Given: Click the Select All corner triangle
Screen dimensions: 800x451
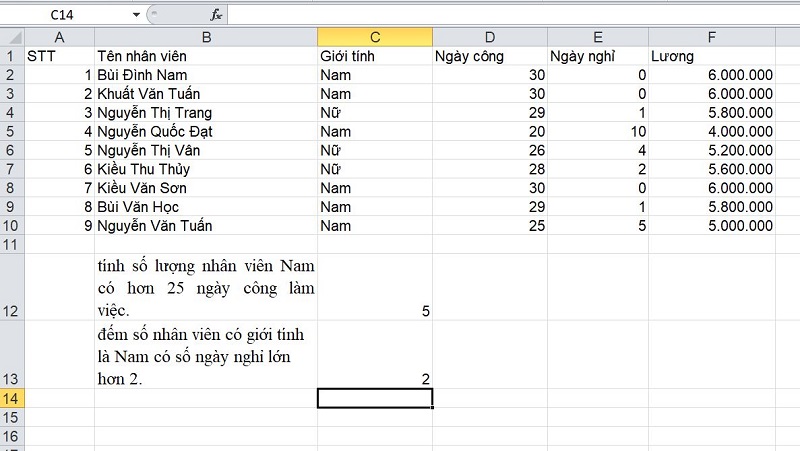Looking at the screenshot, I should pos(12,37).
